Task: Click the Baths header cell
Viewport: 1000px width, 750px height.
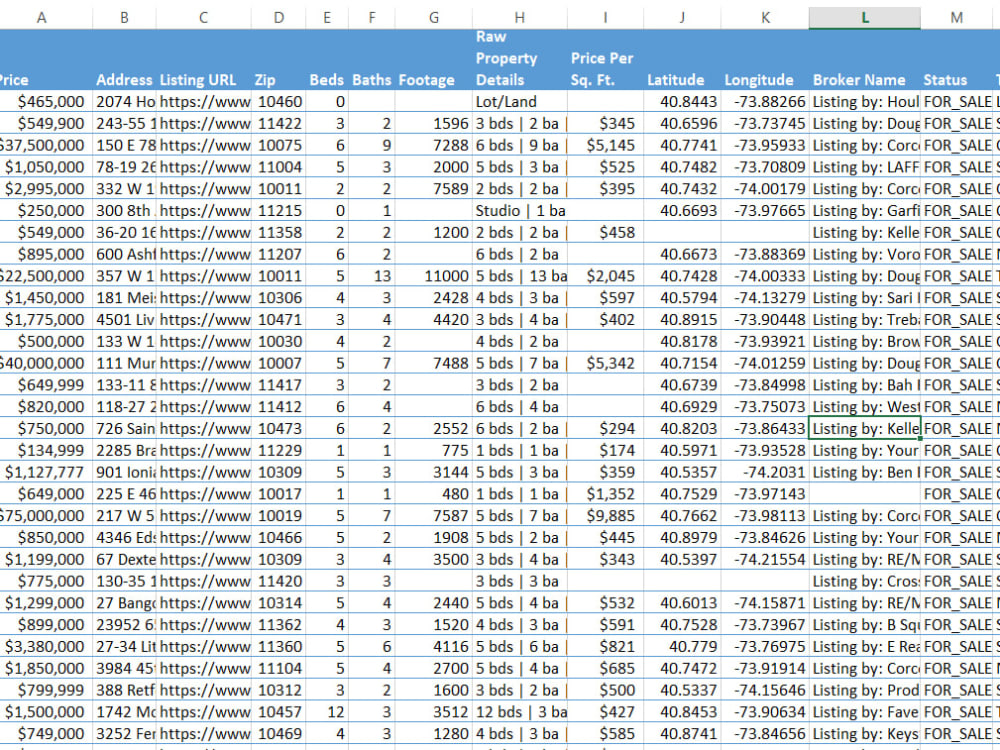Action: coord(372,60)
